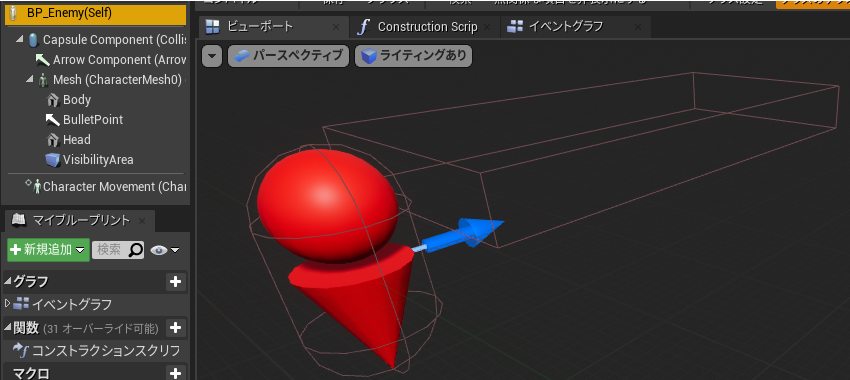
Task: Collapse the Mesh (CharacterMesh0) node
Action: (x=30, y=80)
